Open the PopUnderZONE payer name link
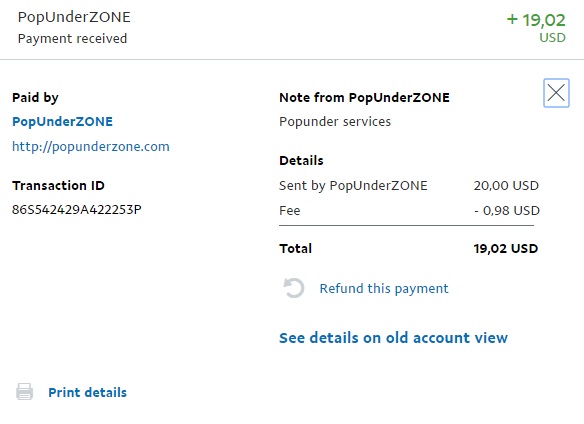The width and height of the screenshot is (584, 424). [62, 121]
